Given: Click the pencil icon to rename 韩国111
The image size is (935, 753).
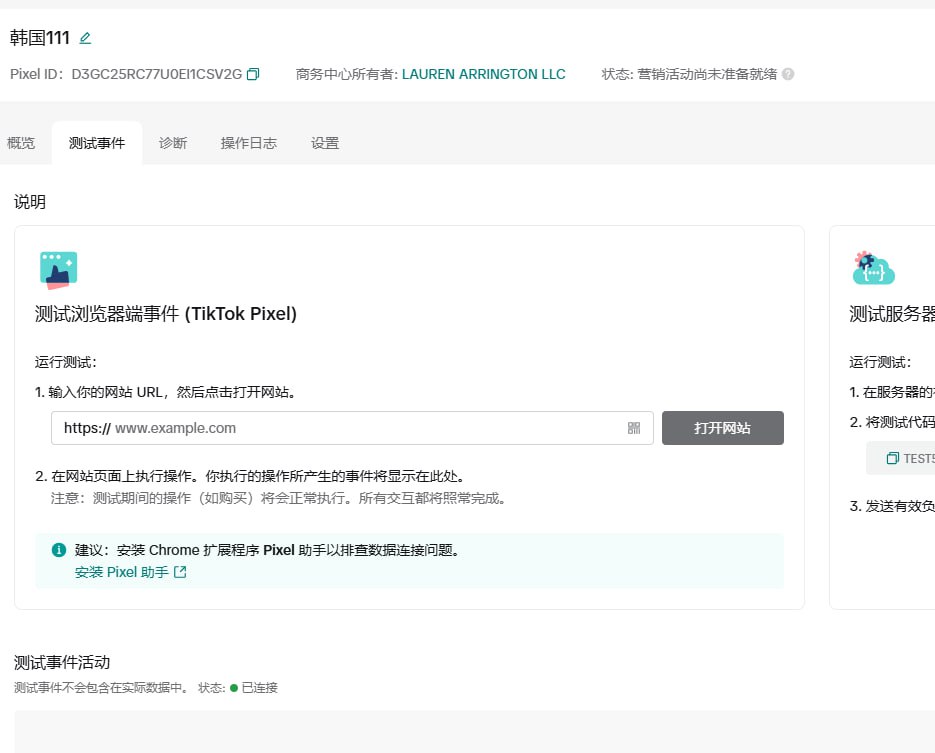Looking at the screenshot, I should pos(85,38).
